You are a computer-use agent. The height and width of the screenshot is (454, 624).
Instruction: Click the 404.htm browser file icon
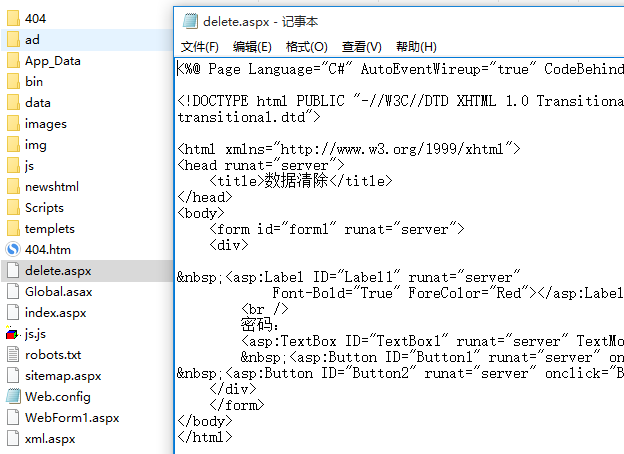[x=13, y=249]
